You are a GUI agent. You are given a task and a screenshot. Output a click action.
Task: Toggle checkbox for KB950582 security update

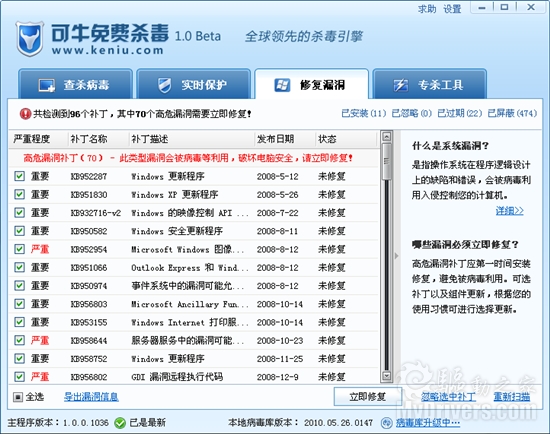tap(19, 231)
